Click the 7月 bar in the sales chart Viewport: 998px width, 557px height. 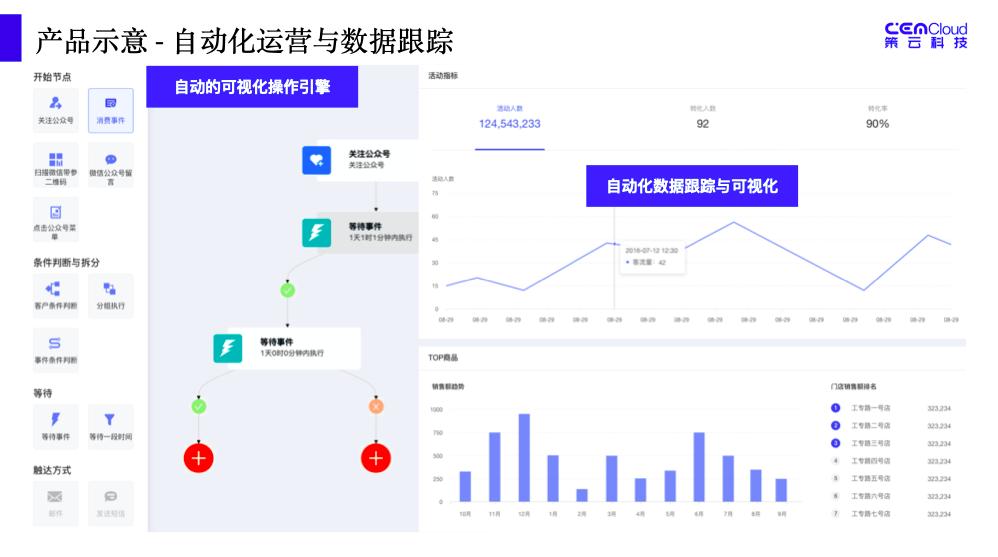point(728,479)
